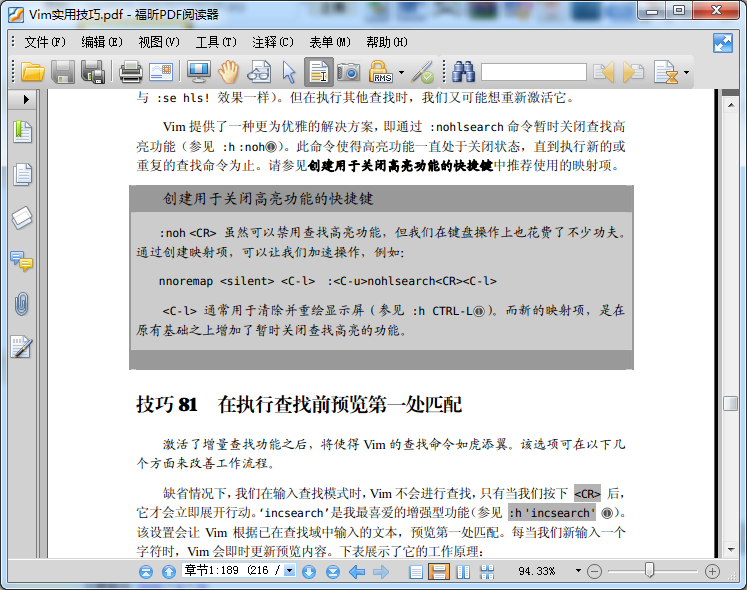The width and height of the screenshot is (747, 590).
Task: Open the 文件(F) menu
Action: tap(45, 42)
